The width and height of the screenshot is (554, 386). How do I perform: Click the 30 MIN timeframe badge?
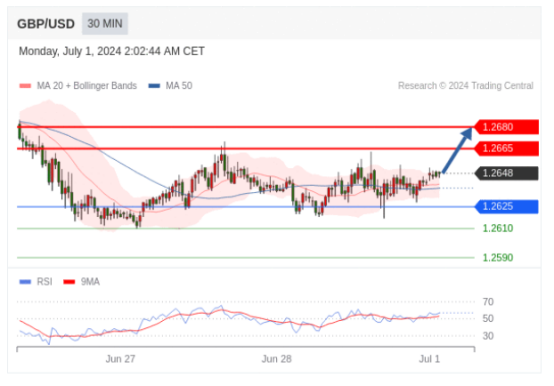[x=105, y=24]
